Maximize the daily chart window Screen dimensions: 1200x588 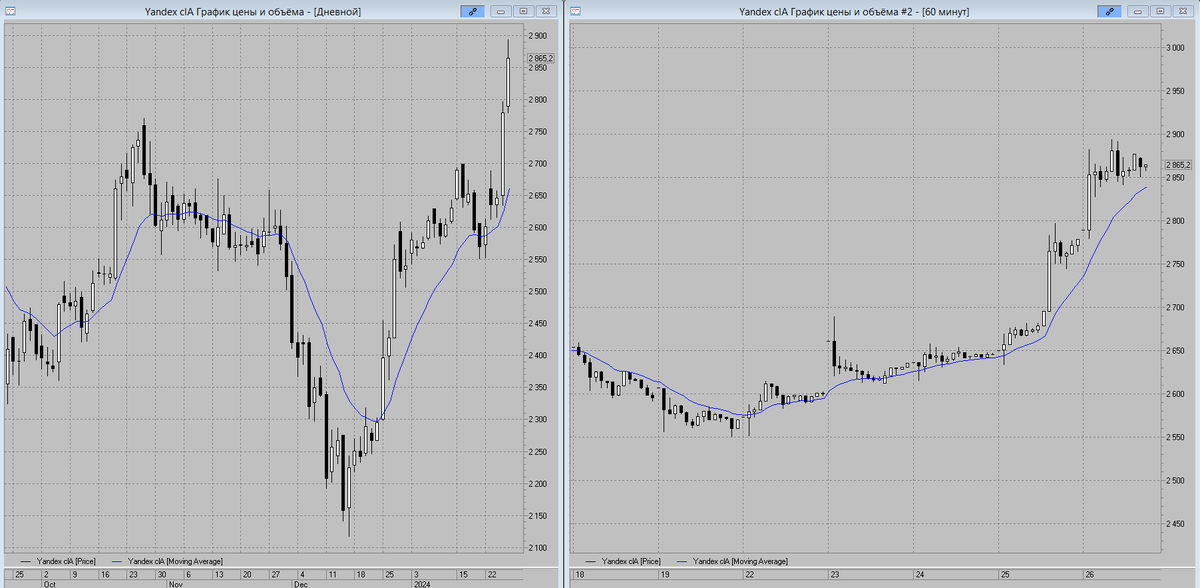click(x=523, y=11)
